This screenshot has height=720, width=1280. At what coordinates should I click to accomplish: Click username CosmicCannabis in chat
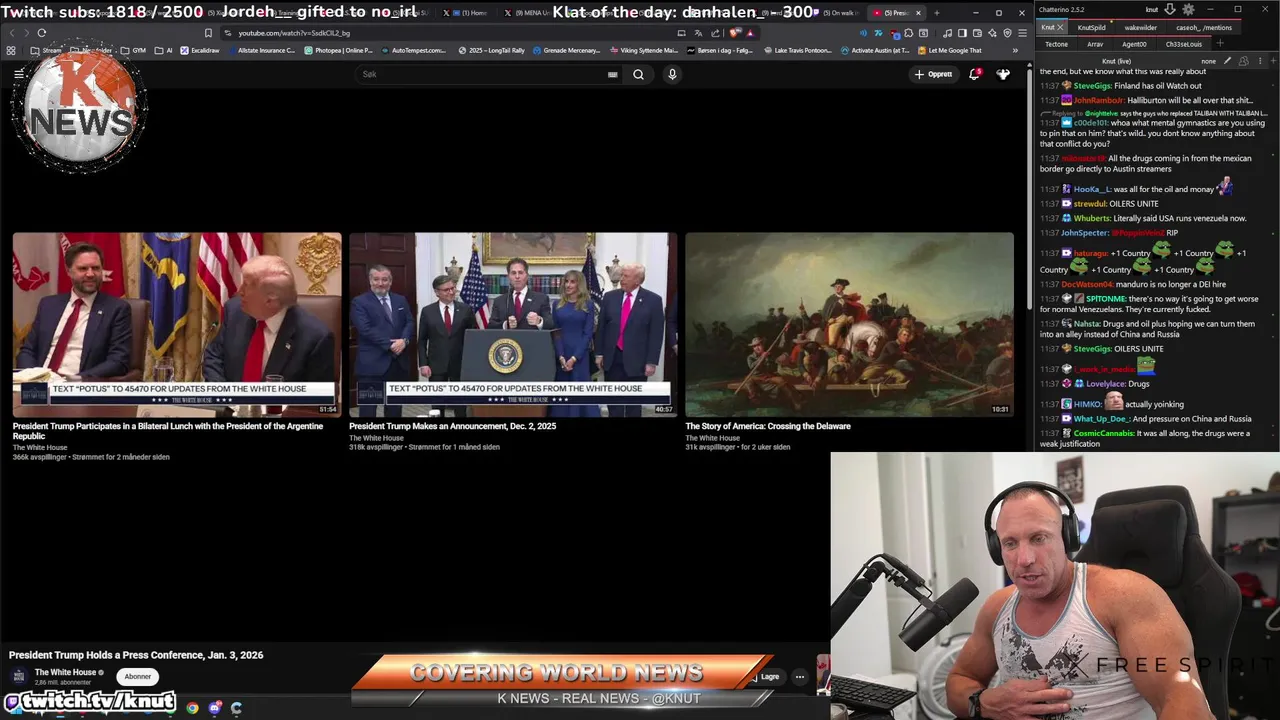tap(1104, 433)
